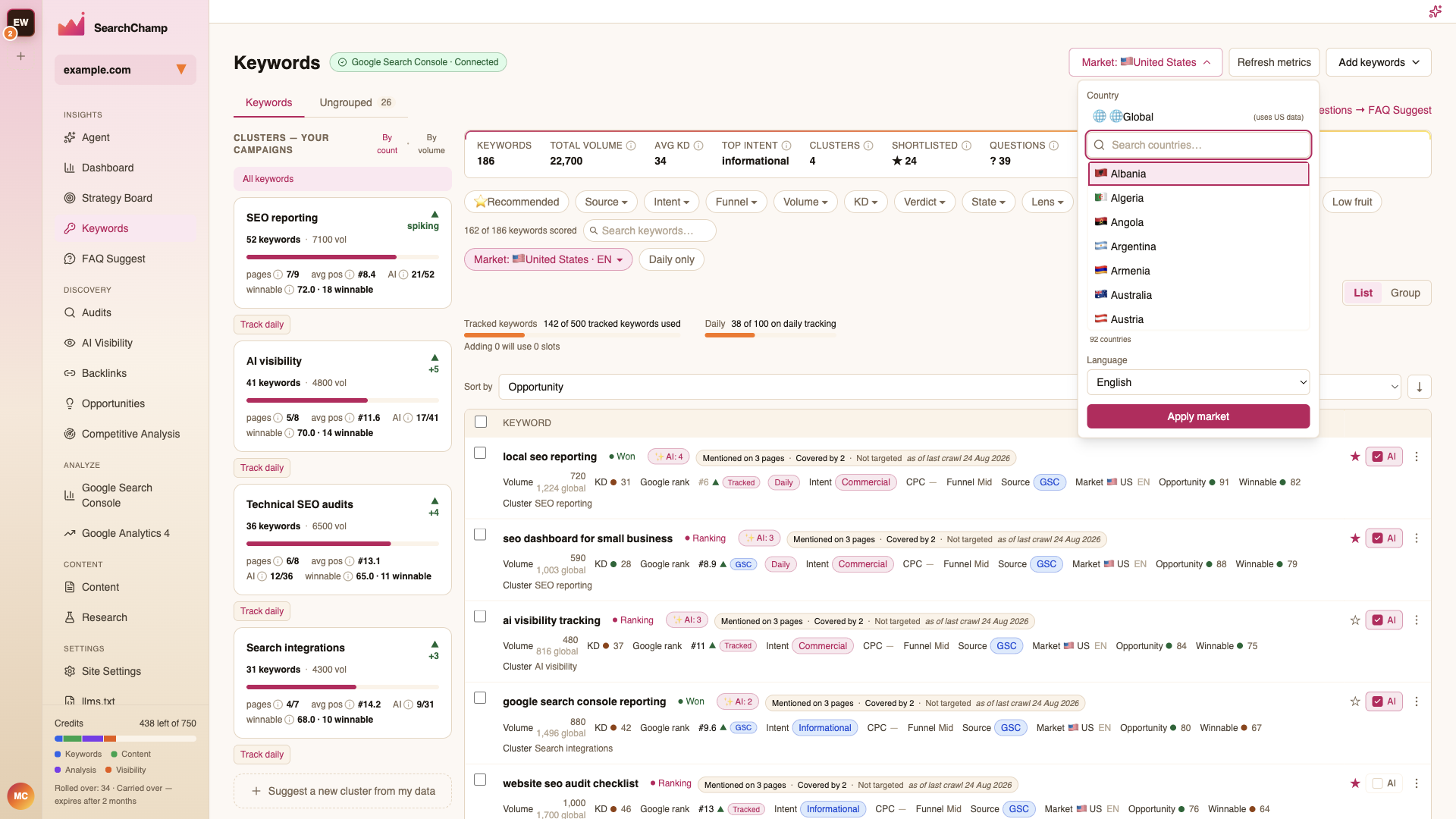Focus the Search keywords field
Image resolution: width=1456 pixels, height=819 pixels.
click(649, 231)
